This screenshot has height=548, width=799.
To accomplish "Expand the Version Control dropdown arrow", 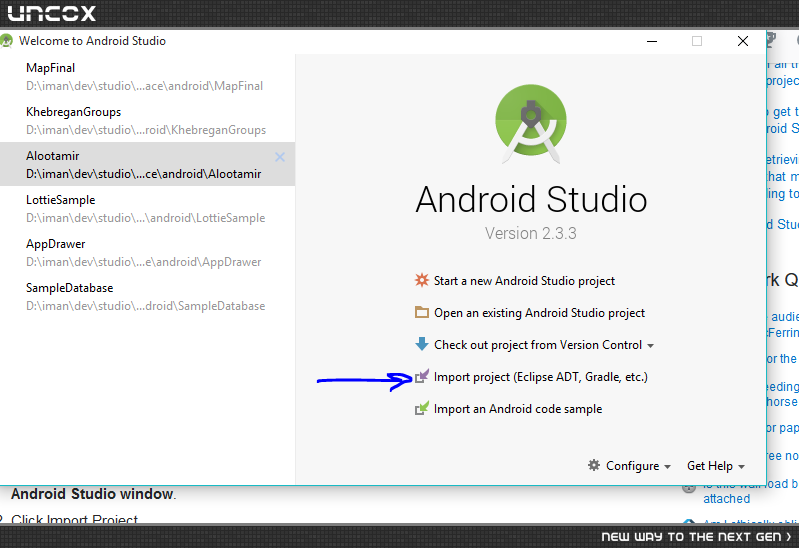I will [651, 346].
